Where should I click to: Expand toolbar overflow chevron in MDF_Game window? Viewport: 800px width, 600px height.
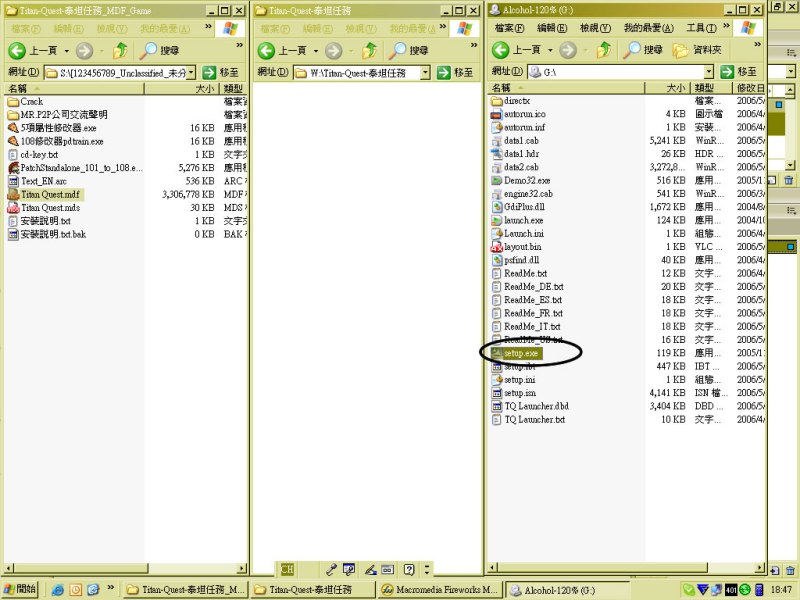(239, 45)
